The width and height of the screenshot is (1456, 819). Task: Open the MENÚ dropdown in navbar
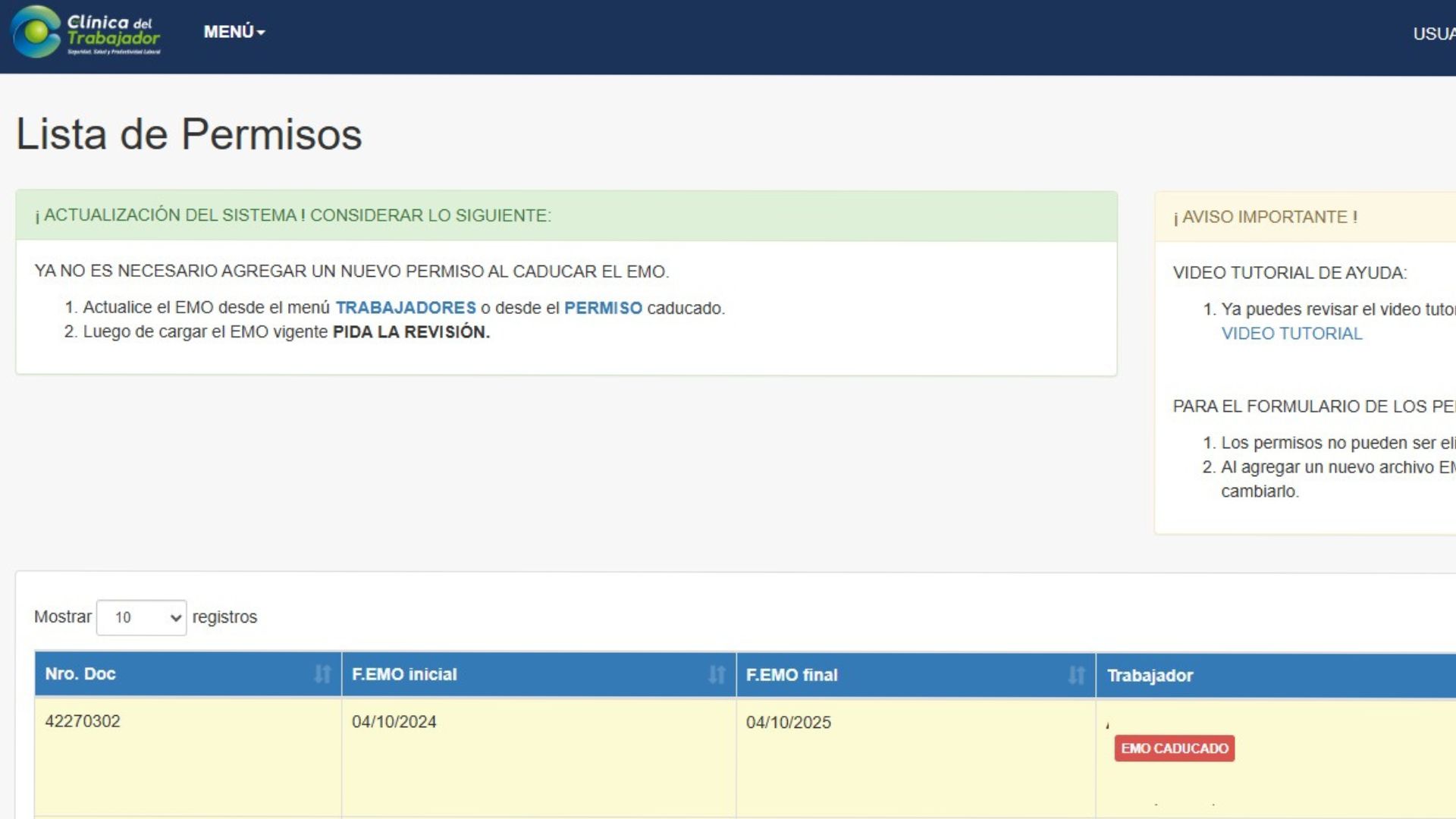coord(234,32)
